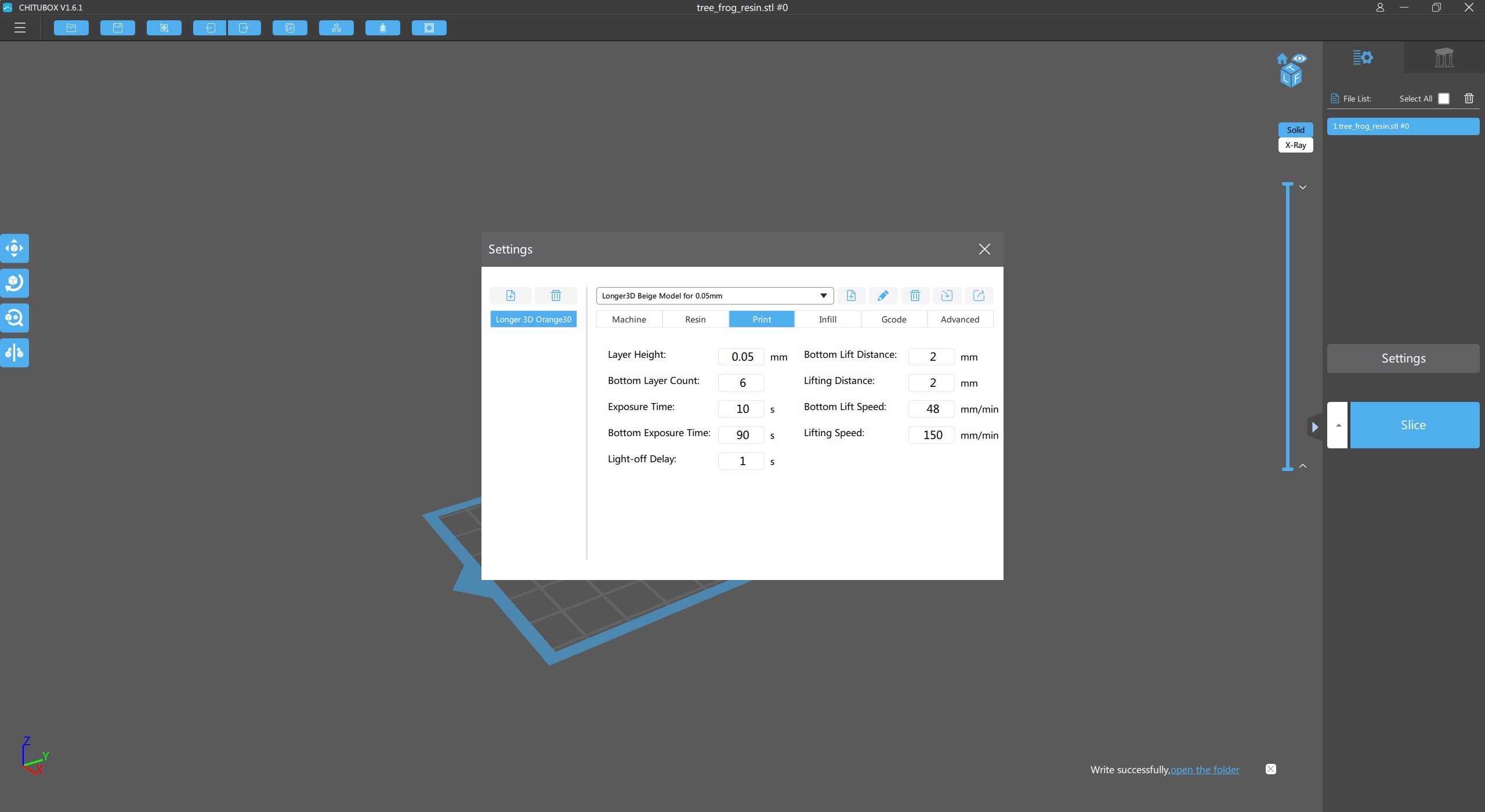Screen dimensions: 1485x812
Task: Click the open the folder link
Action: point(1205,770)
